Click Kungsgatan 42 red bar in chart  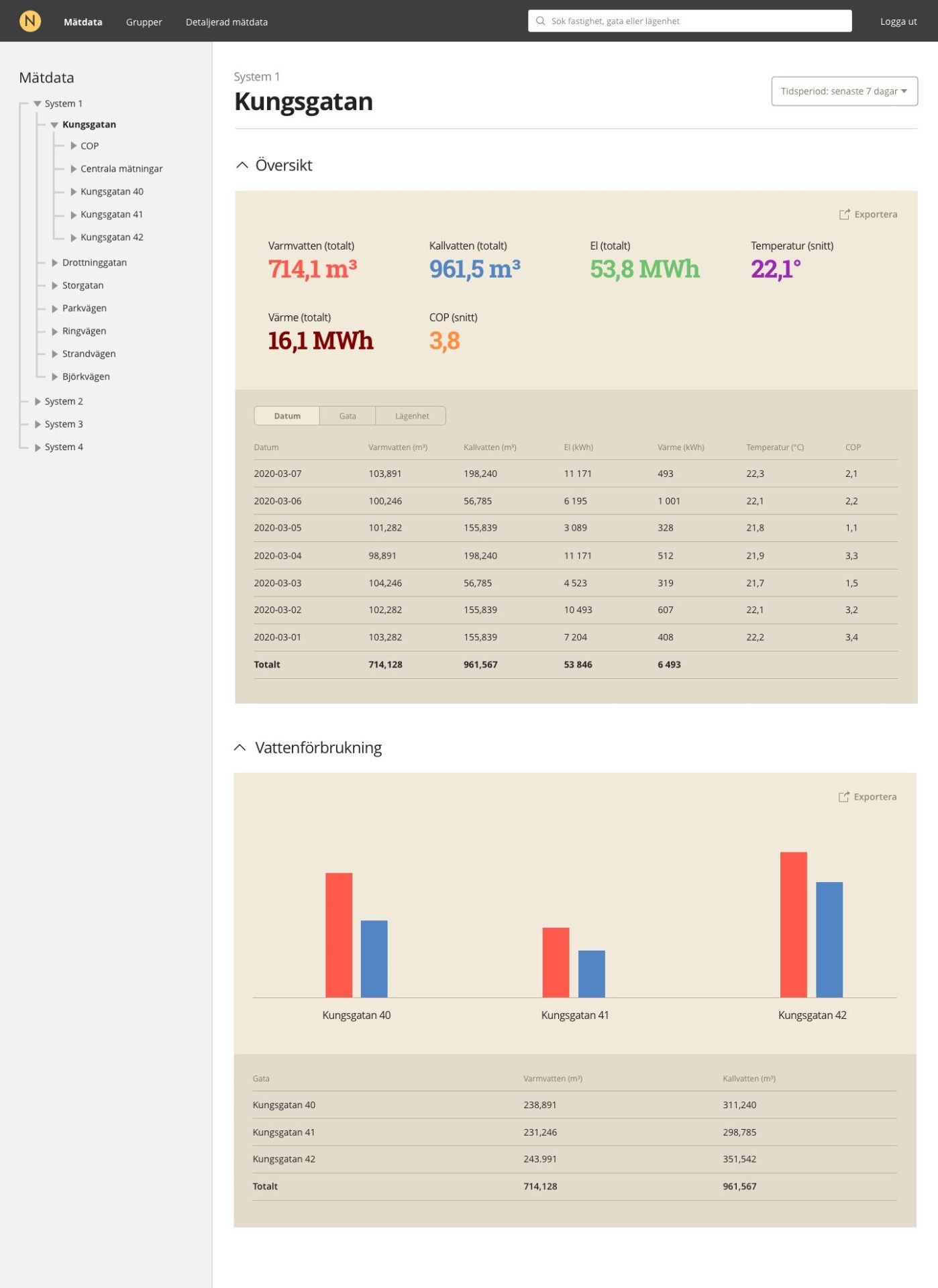point(793,924)
